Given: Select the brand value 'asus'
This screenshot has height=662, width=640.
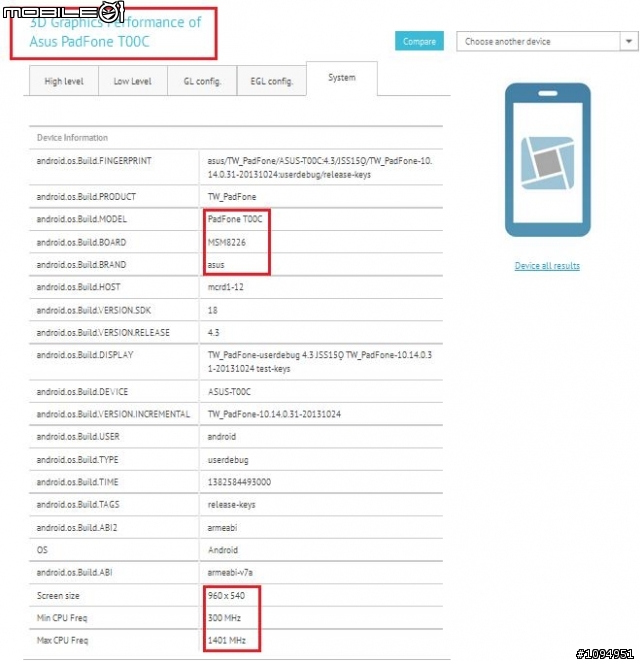Looking at the screenshot, I should (x=216, y=265).
